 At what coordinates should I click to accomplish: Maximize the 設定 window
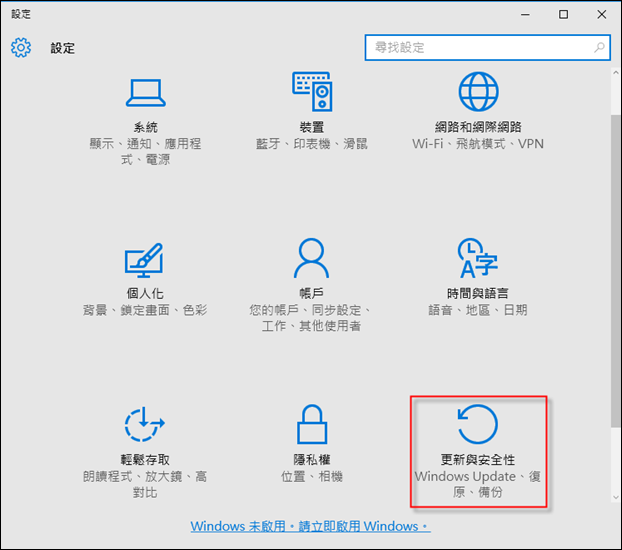[563, 15]
